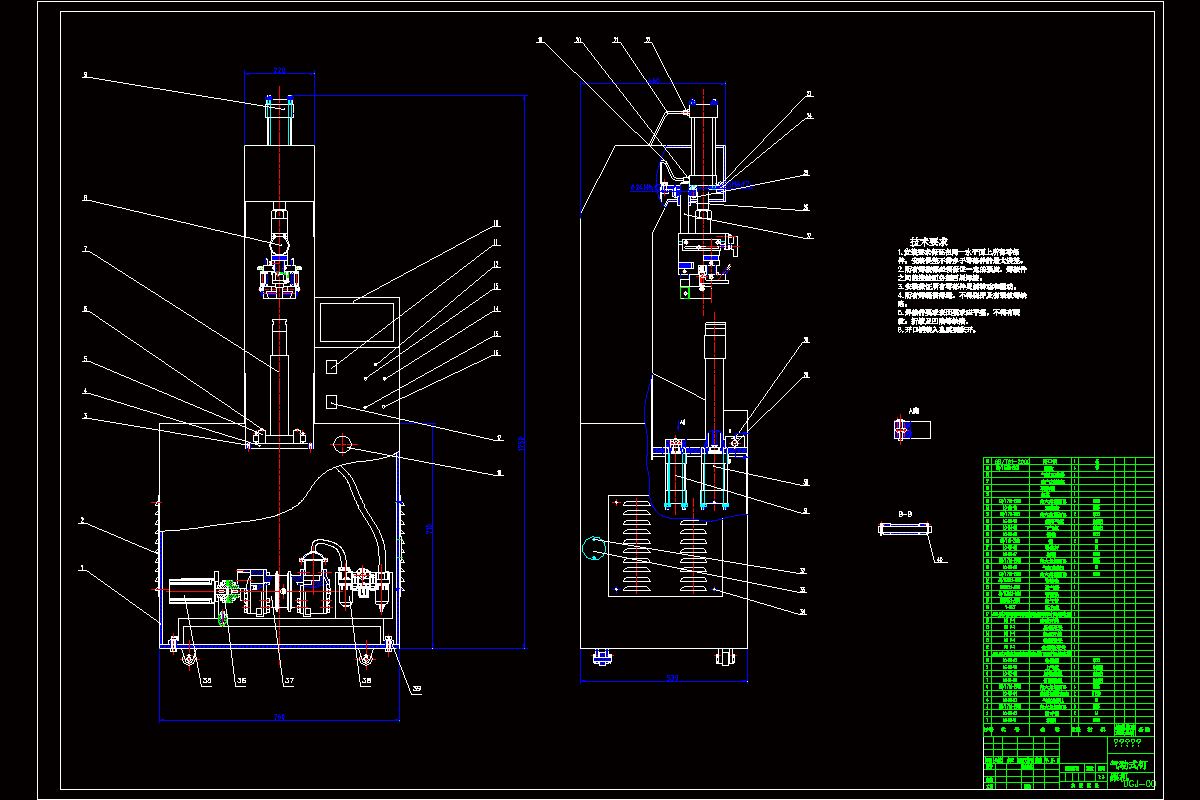Click callout number 7 left of front view

tap(85, 249)
